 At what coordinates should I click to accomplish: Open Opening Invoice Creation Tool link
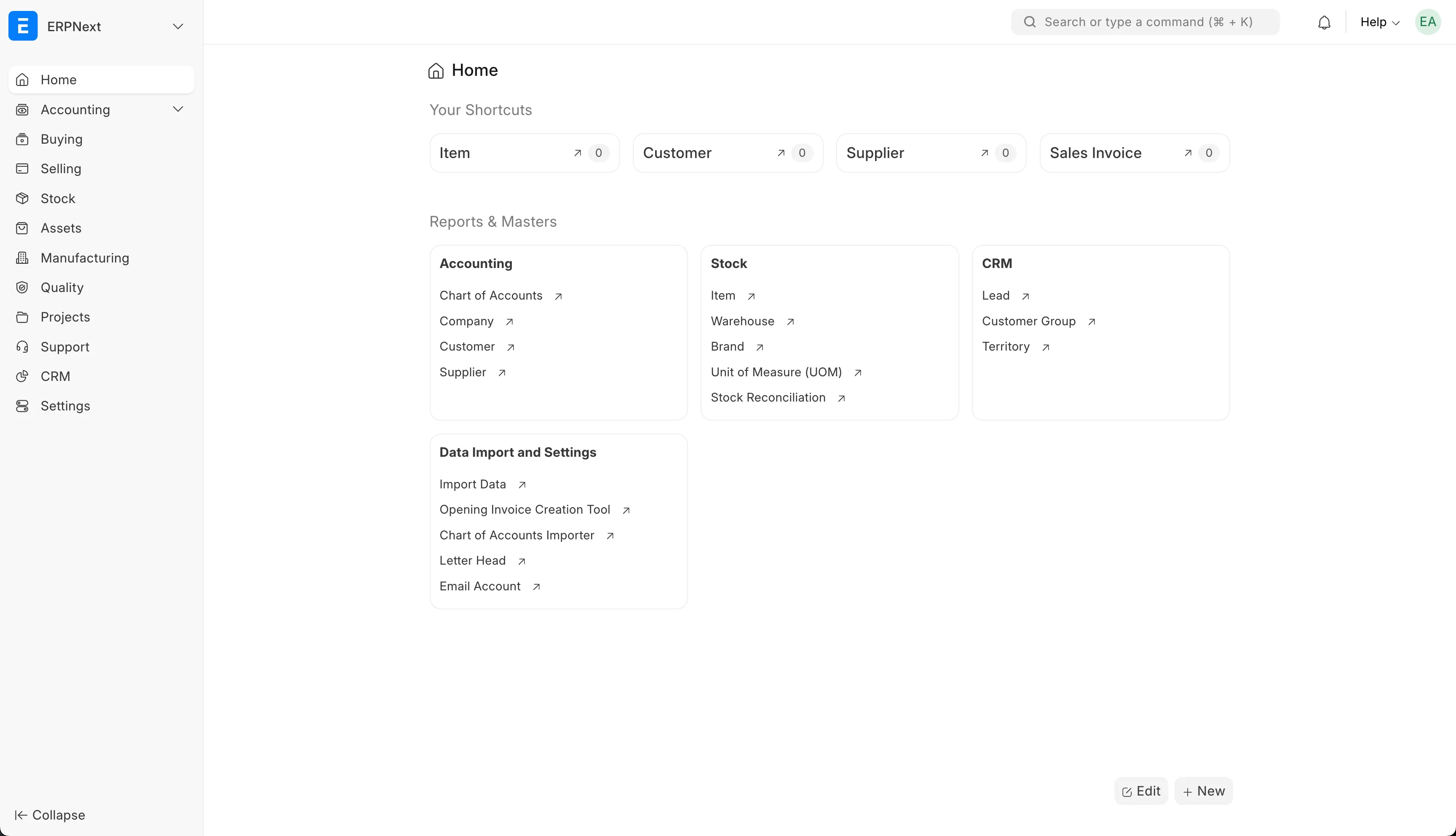(x=525, y=510)
